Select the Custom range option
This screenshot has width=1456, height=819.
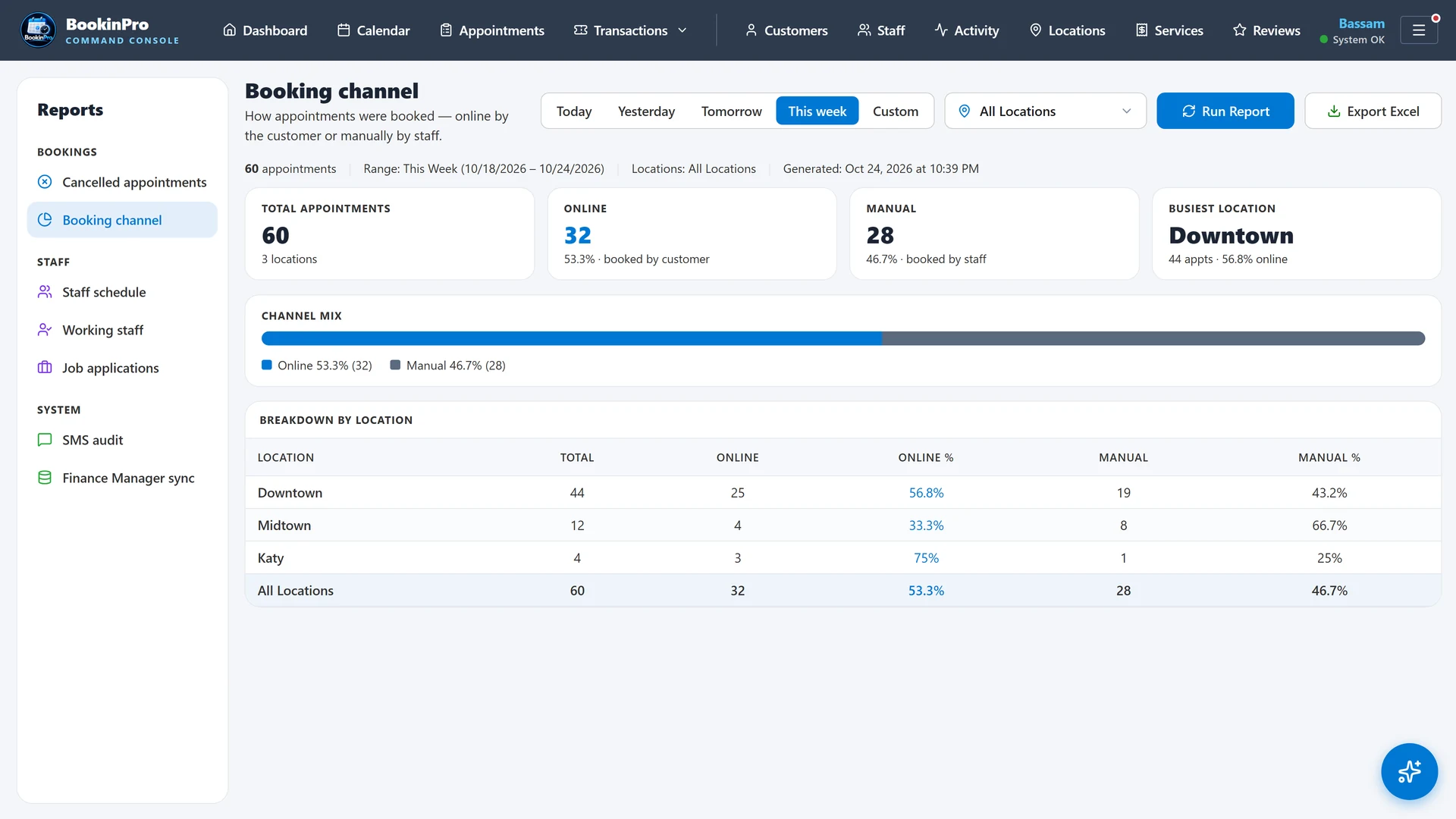(895, 111)
